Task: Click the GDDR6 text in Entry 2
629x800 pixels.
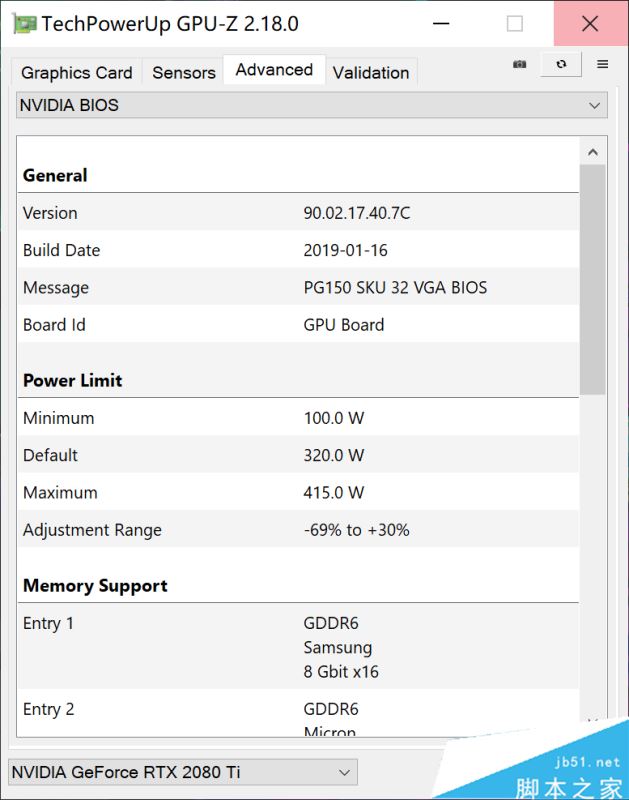Action: click(x=331, y=709)
